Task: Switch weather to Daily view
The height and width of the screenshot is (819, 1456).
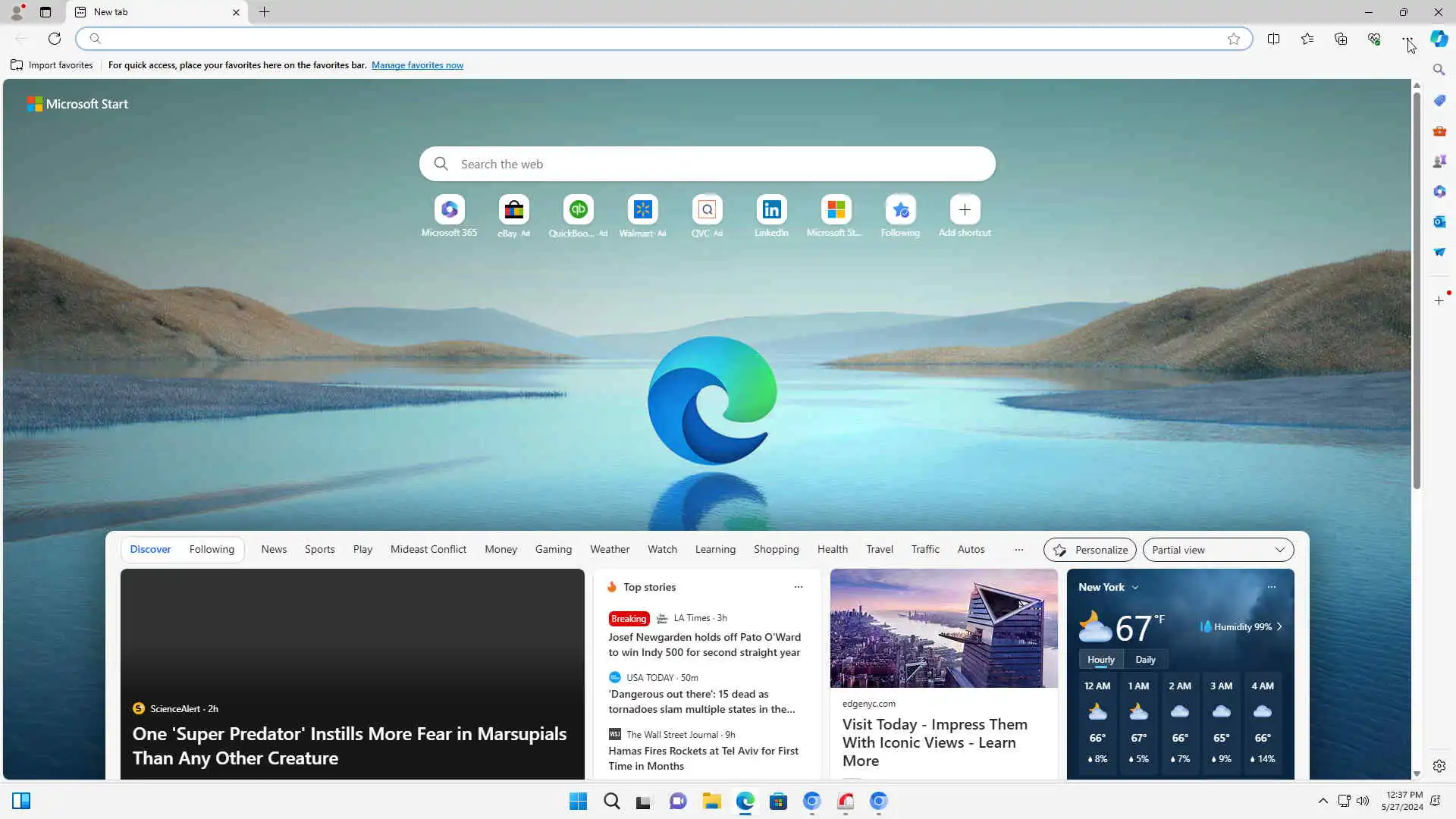Action: point(1145,660)
